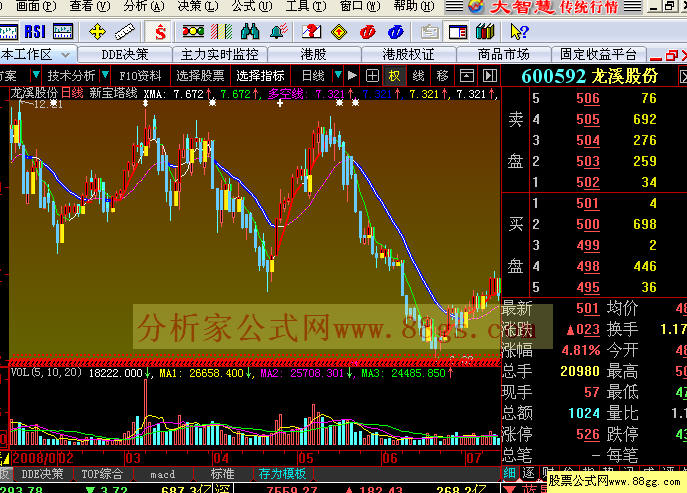Viewport: 687px width, 493px height.
Task: Click the RSI indicator toolbar icon
Action: click(35, 32)
